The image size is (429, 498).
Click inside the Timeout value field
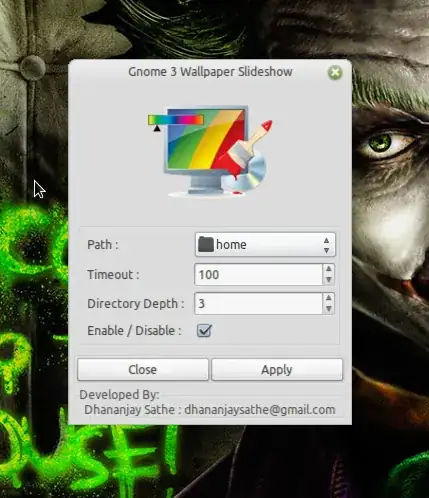pos(258,275)
